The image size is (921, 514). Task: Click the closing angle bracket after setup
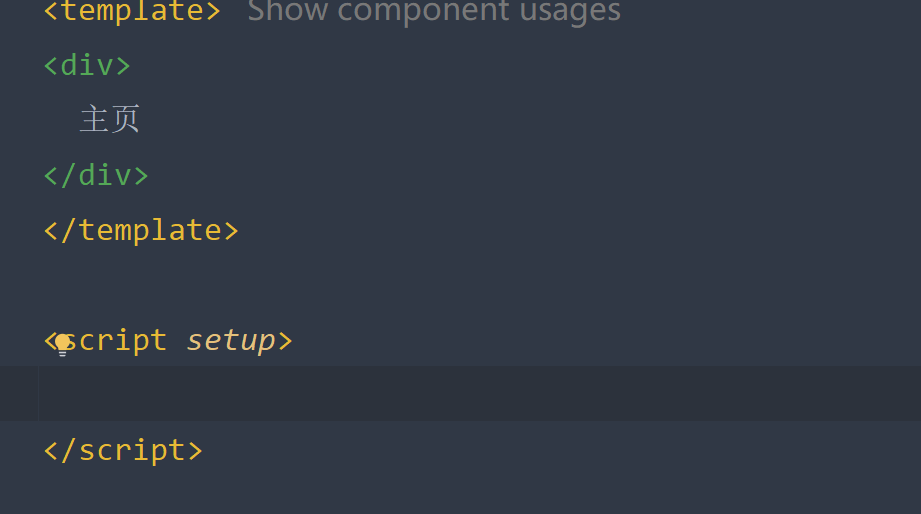pyautogui.click(x=285, y=341)
